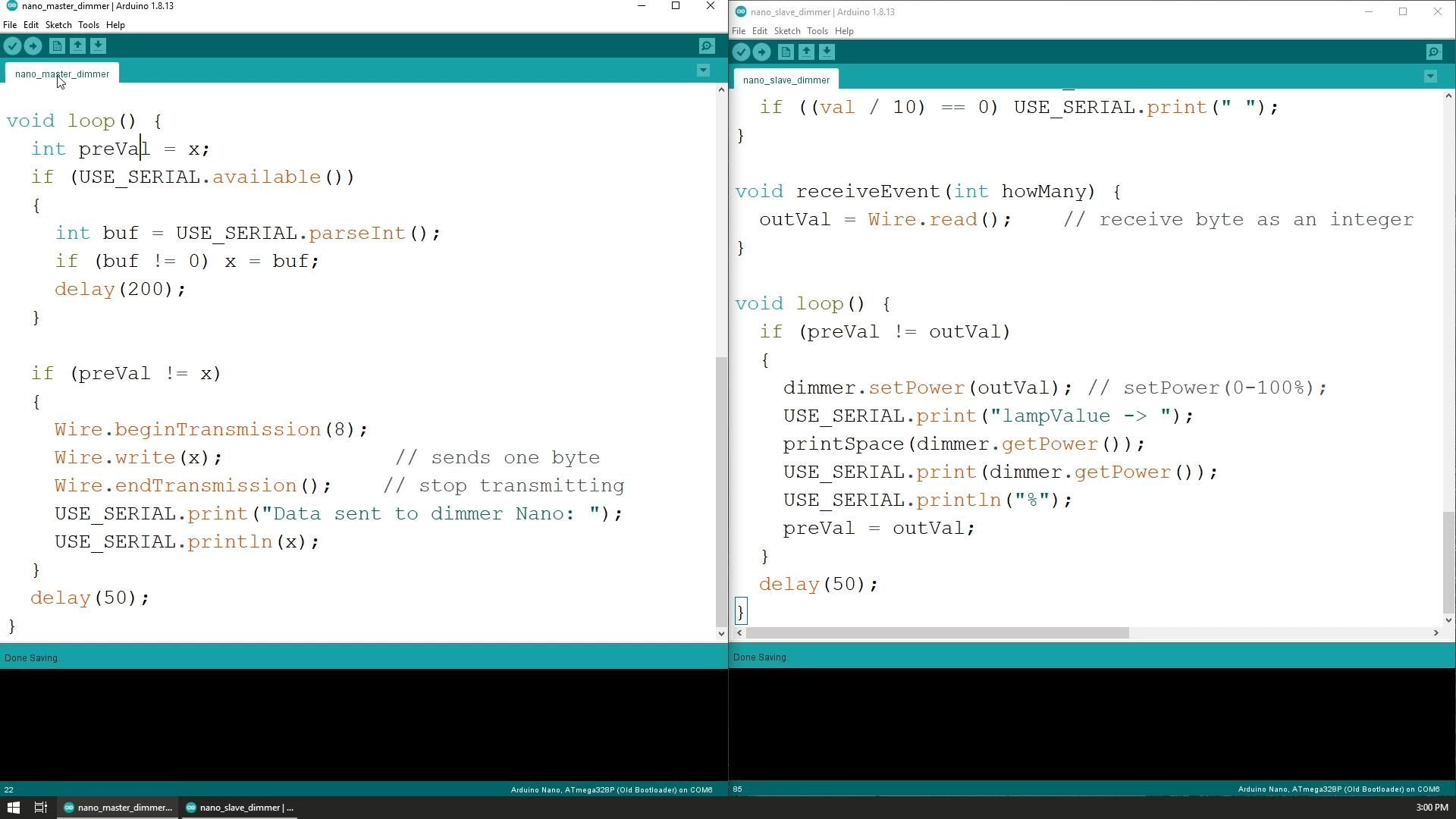Image resolution: width=1456 pixels, height=819 pixels.
Task: Open tab dropdown in master window
Action: 703,71
